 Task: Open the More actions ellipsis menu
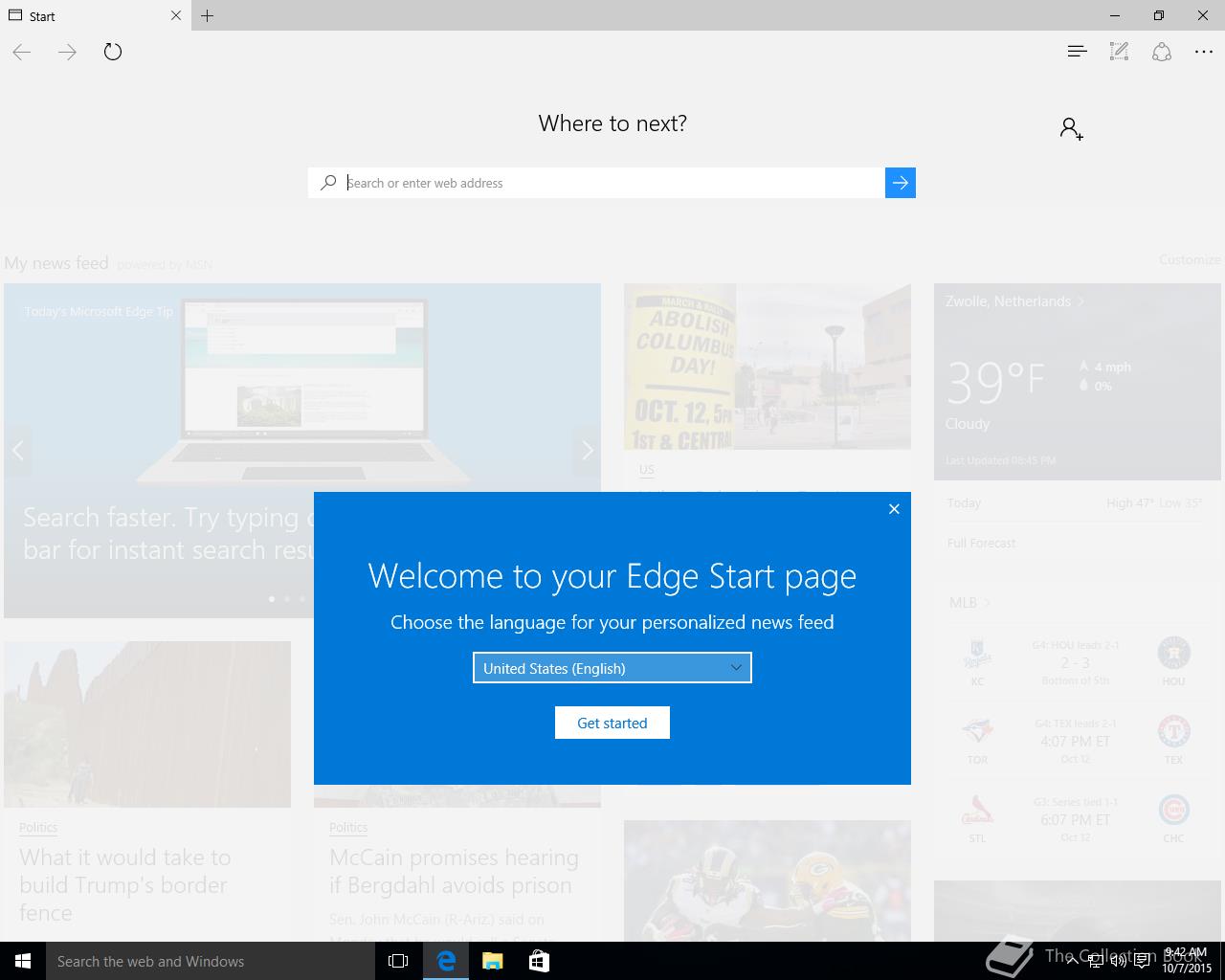click(x=1204, y=52)
